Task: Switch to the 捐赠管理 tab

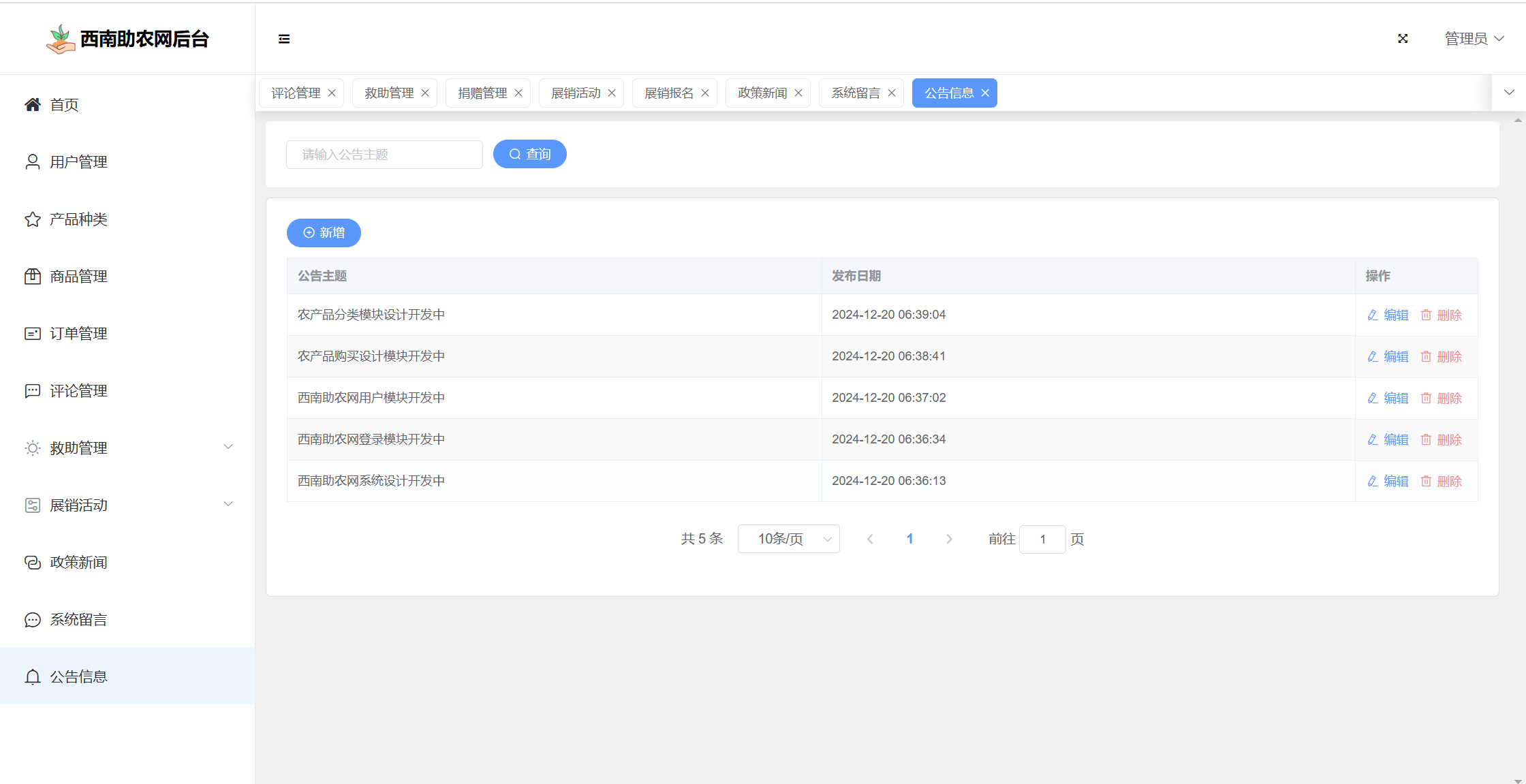Action: (482, 93)
